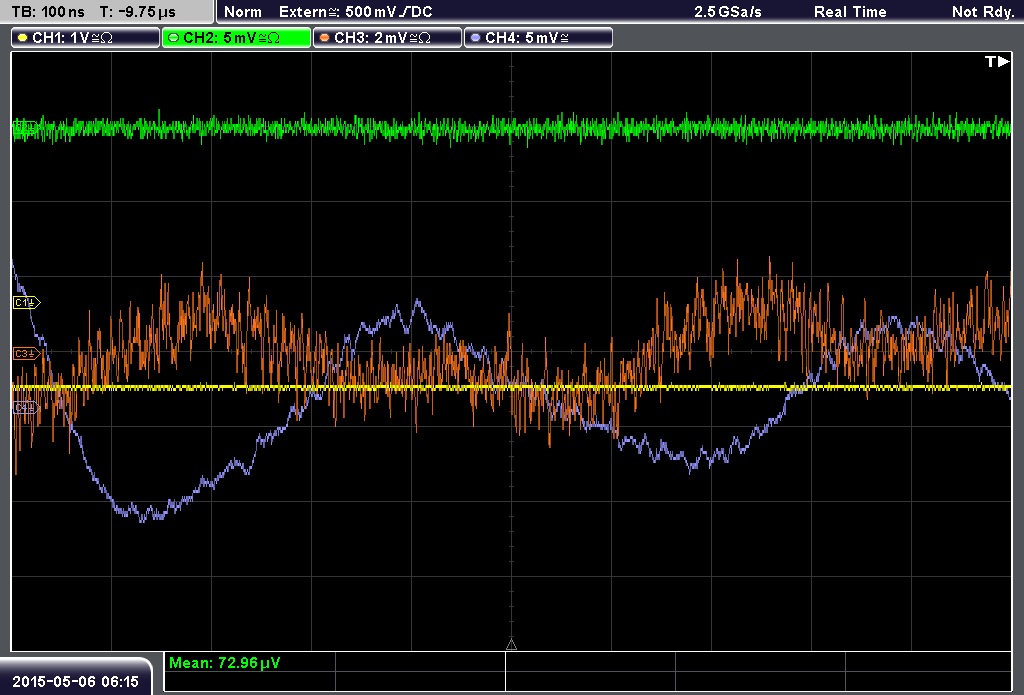
Task: Click the 2015-05-06 06:15 date stamp
Action: [75, 681]
